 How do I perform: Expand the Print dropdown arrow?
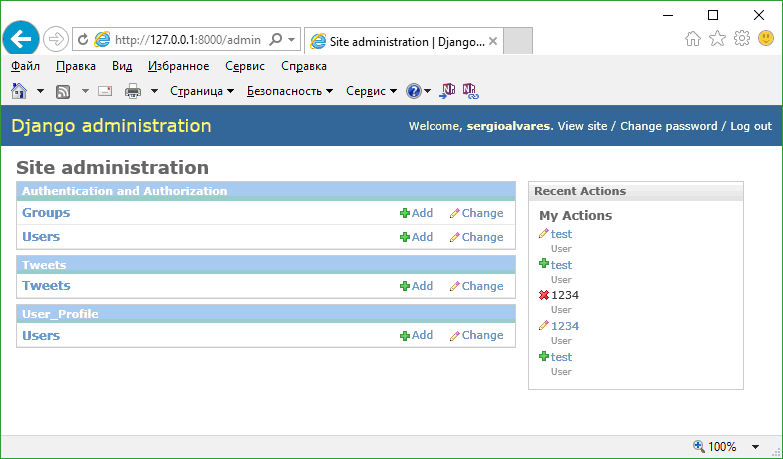(154, 91)
